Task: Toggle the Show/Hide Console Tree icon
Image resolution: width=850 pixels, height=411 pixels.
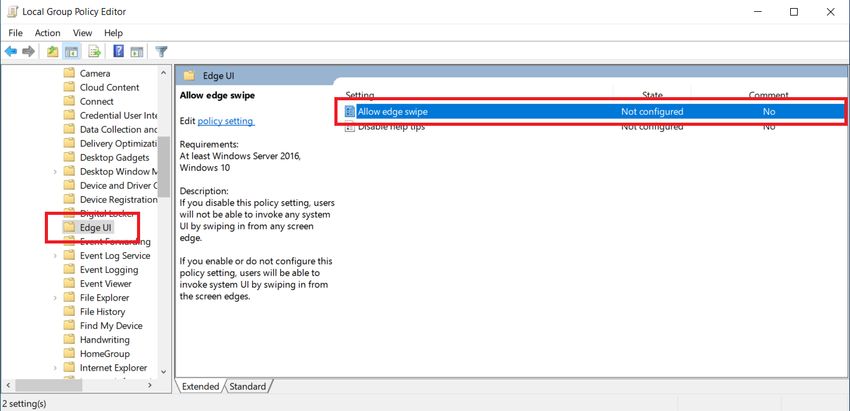Action: click(x=72, y=52)
